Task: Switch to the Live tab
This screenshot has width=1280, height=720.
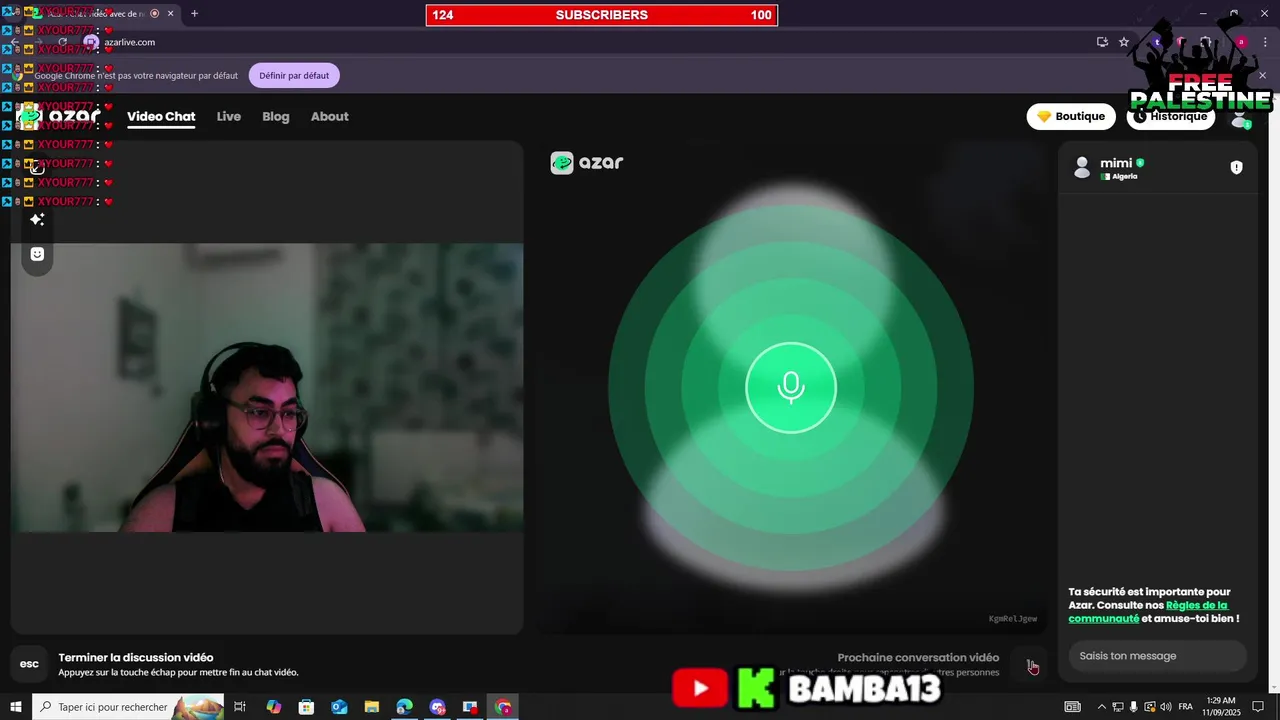Action: point(229,117)
